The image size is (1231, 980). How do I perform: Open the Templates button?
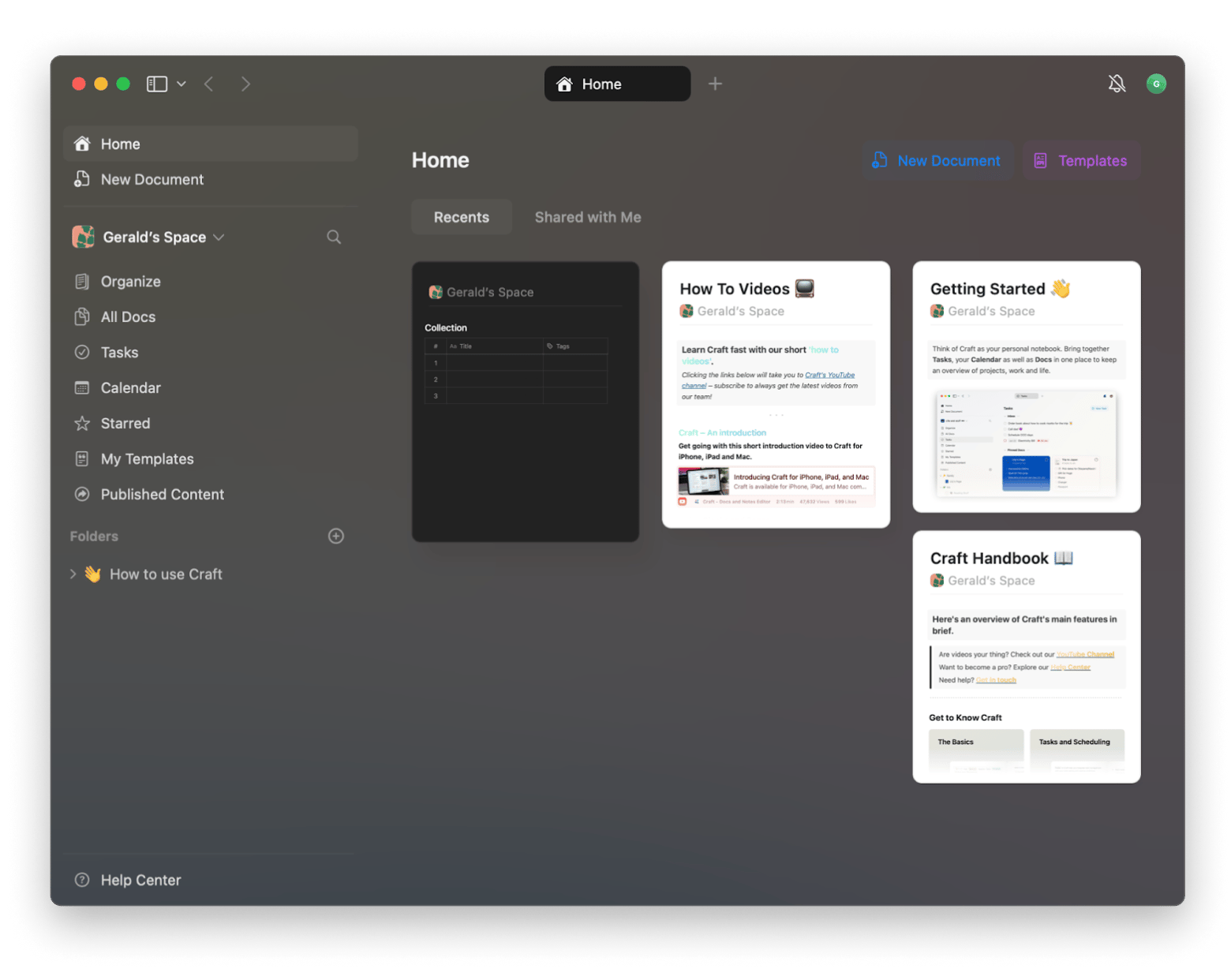pos(1081,161)
